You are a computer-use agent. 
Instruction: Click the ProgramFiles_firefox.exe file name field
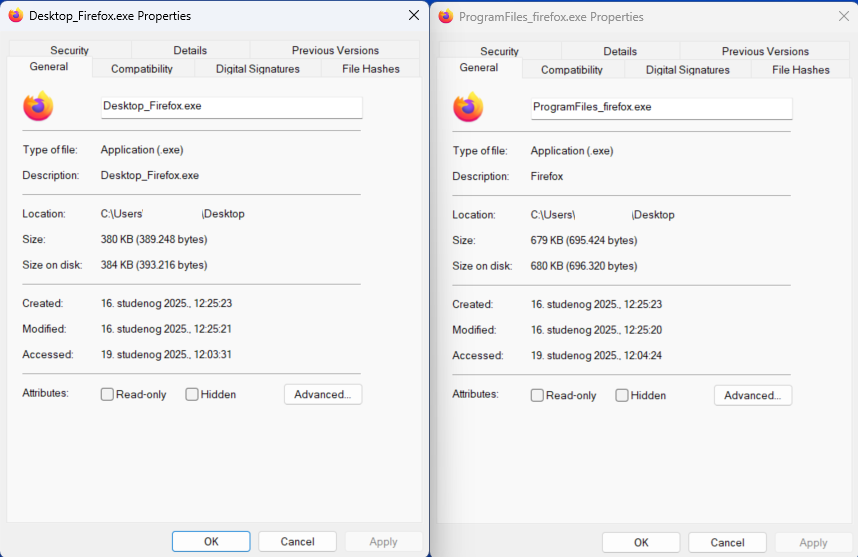pos(662,108)
